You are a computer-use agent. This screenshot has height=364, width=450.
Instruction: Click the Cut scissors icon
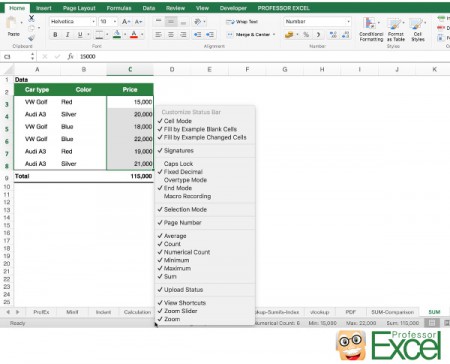point(31,18)
